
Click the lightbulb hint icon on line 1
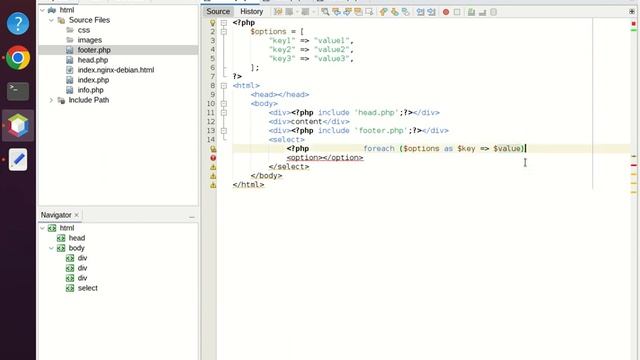coord(213,23)
